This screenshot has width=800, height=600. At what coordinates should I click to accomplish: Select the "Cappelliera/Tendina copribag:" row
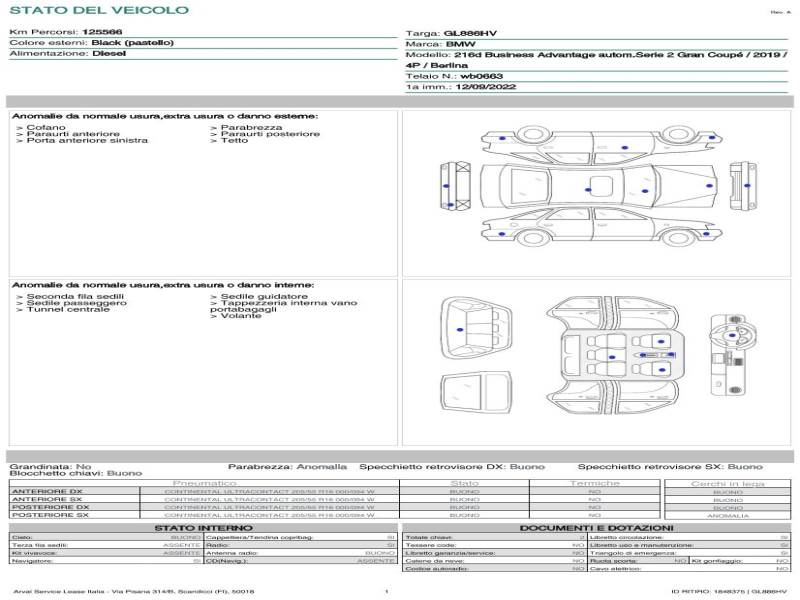[x=301, y=538]
